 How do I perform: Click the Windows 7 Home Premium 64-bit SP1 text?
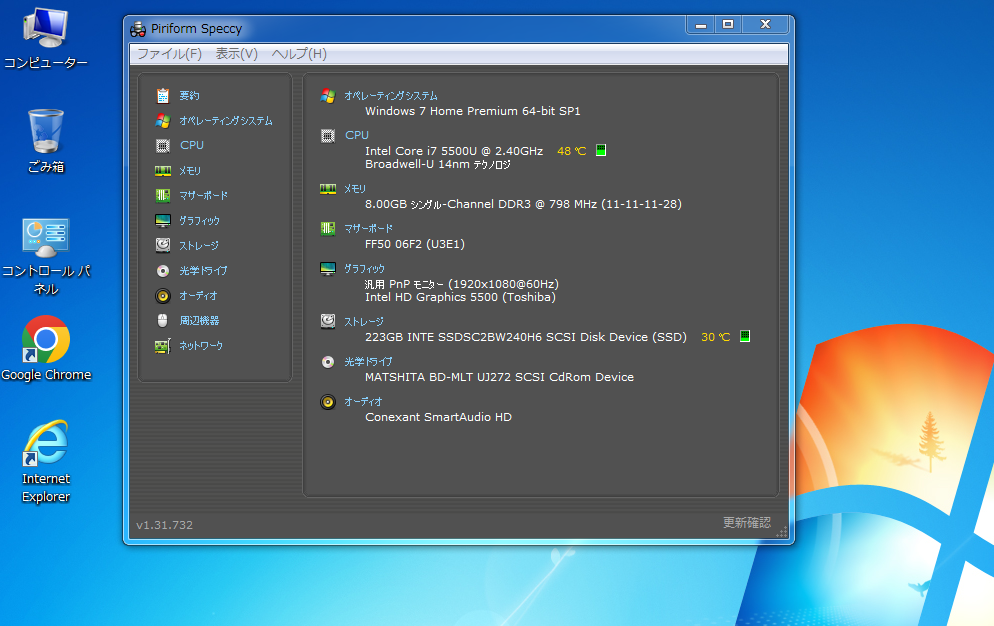tap(473, 111)
